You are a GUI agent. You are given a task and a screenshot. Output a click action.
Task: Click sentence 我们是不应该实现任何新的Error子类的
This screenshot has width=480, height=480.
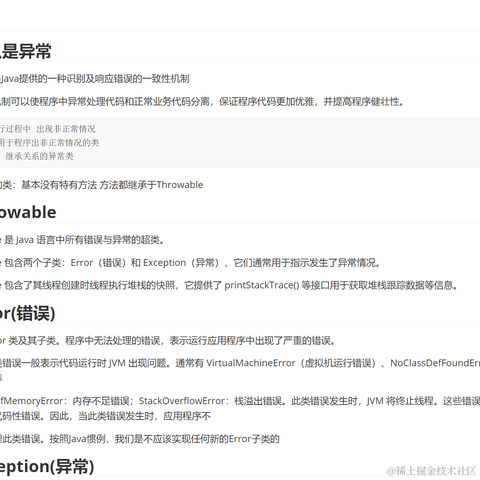pos(197,439)
